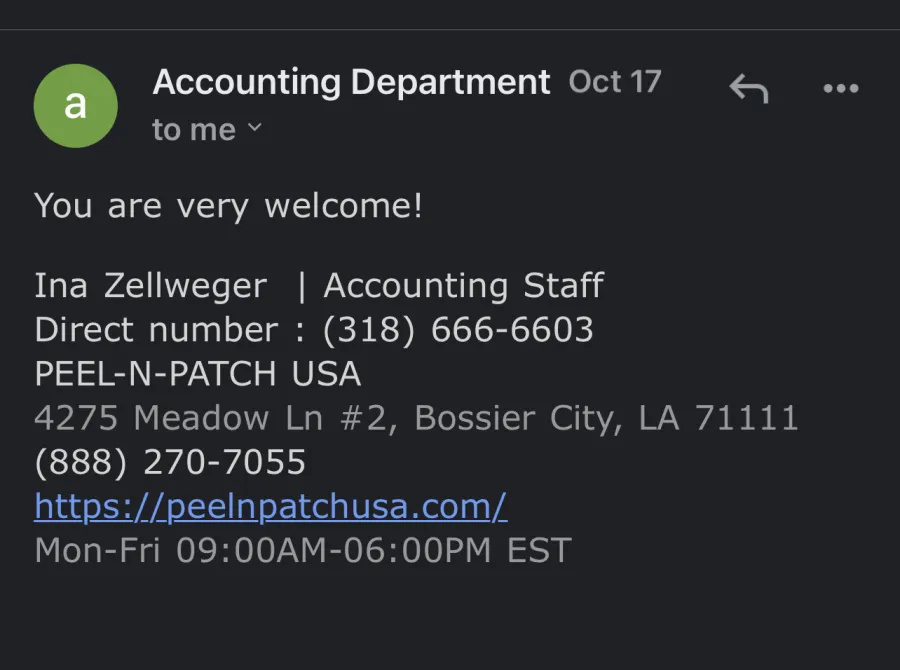900x670 pixels.
Task: Open the three-dot more options menu
Action: [x=841, y=88]
